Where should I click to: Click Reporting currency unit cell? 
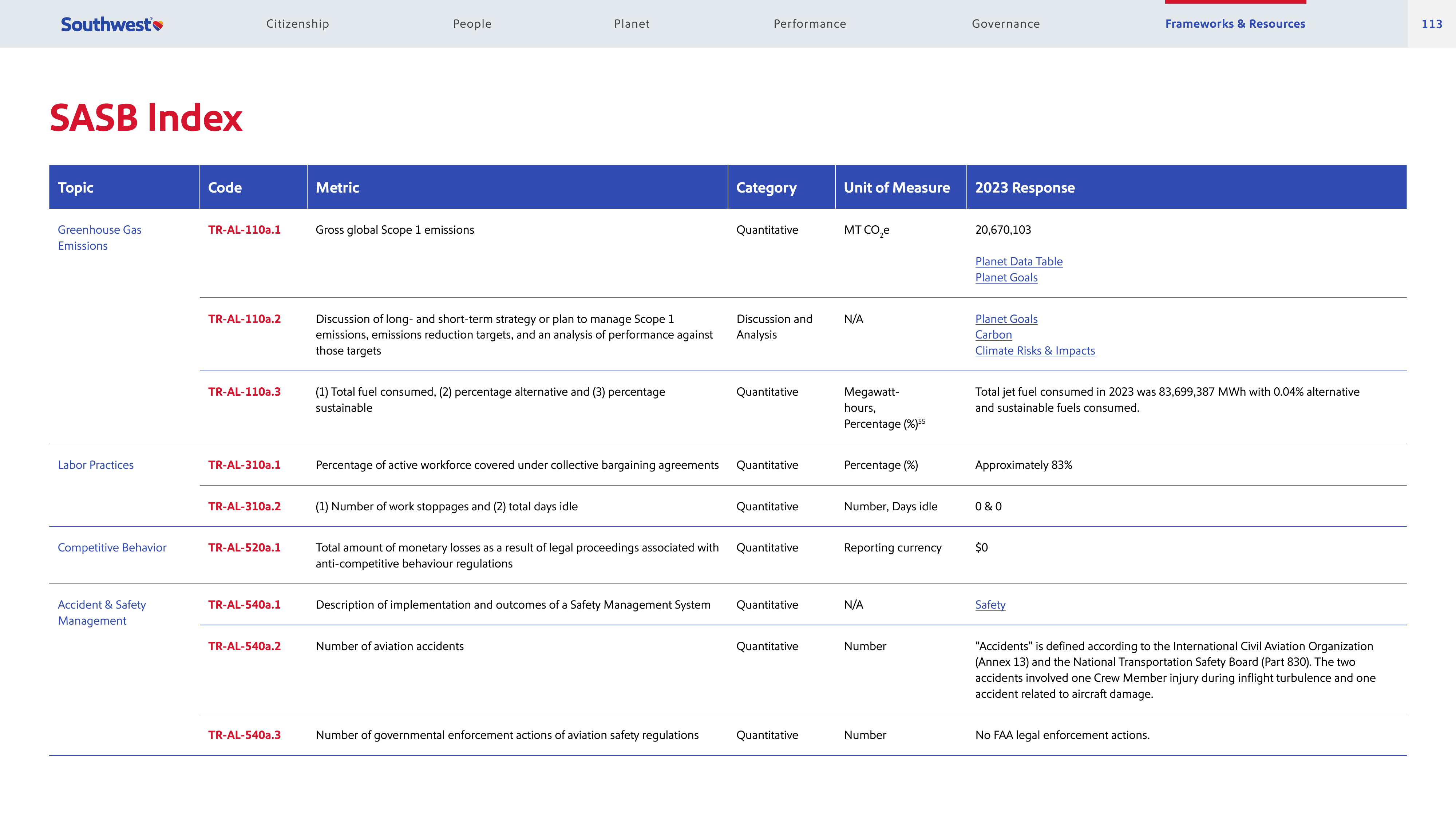point(893,547)
